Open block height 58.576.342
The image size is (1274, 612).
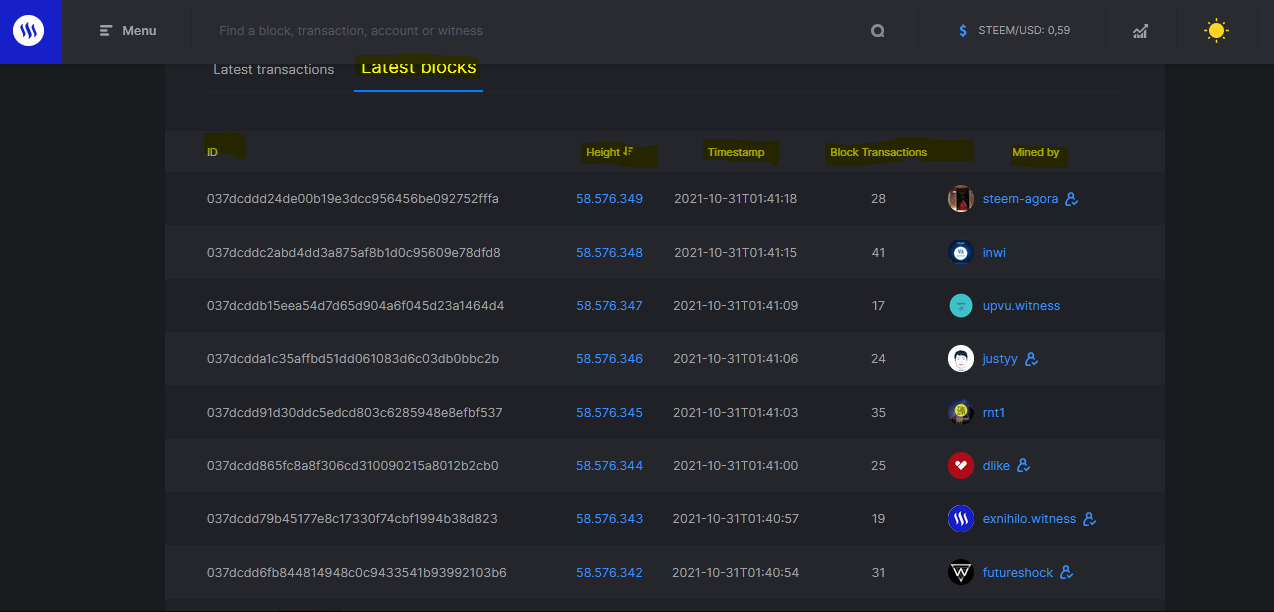pos(609,573)
